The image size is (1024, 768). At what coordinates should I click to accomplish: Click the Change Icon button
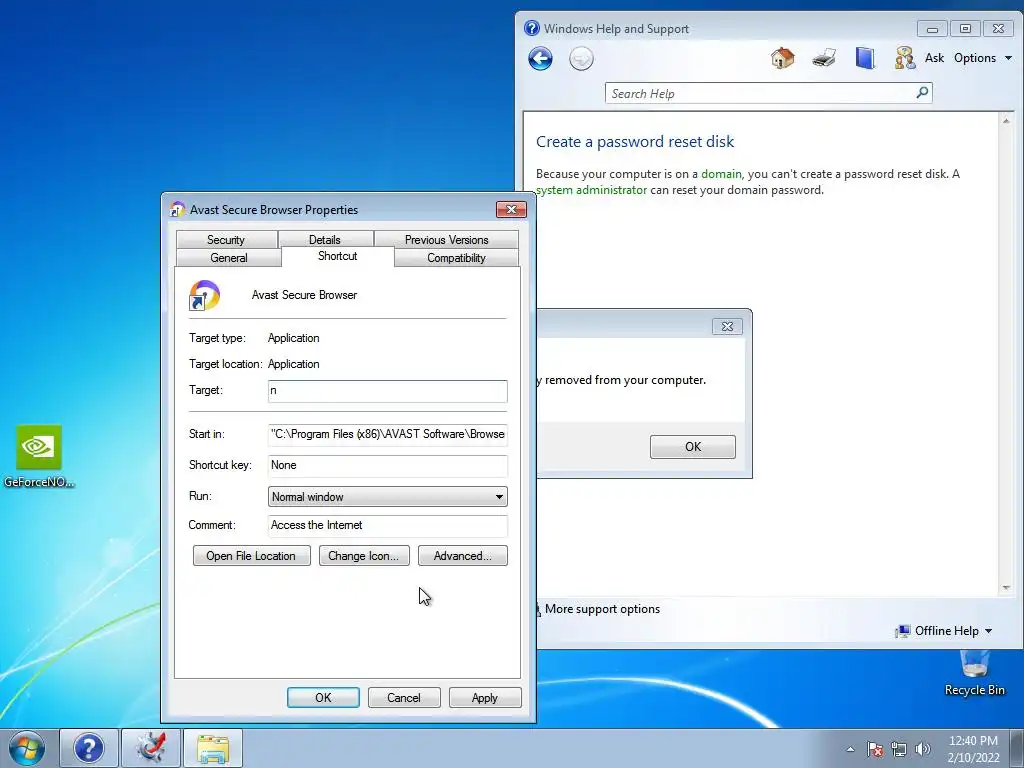click(364, 556)
